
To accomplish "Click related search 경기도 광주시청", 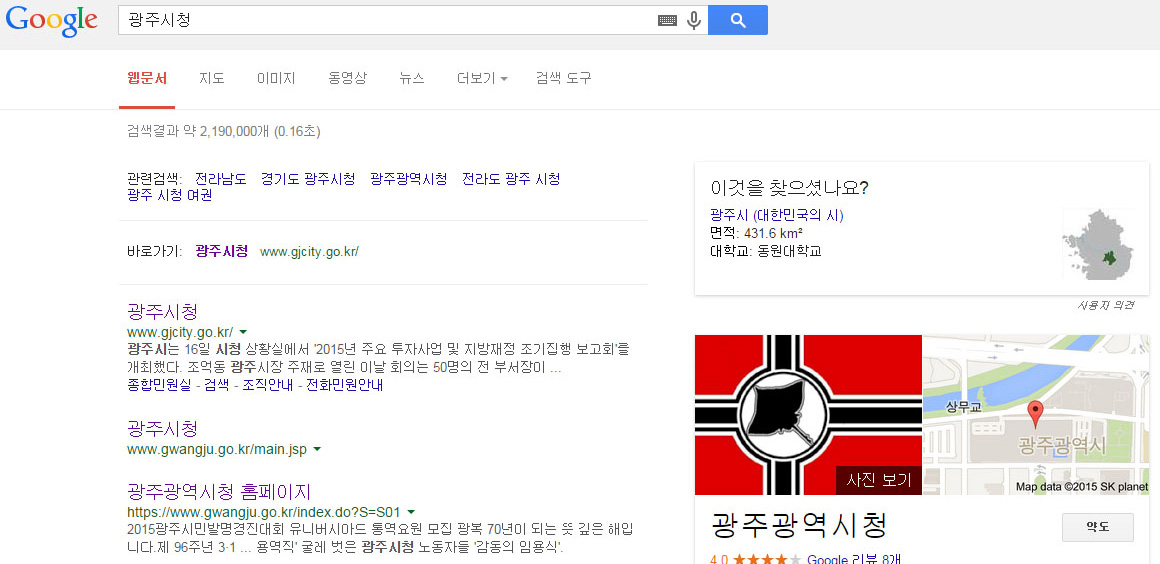I will pyautogui.click(x=308, y=179).
